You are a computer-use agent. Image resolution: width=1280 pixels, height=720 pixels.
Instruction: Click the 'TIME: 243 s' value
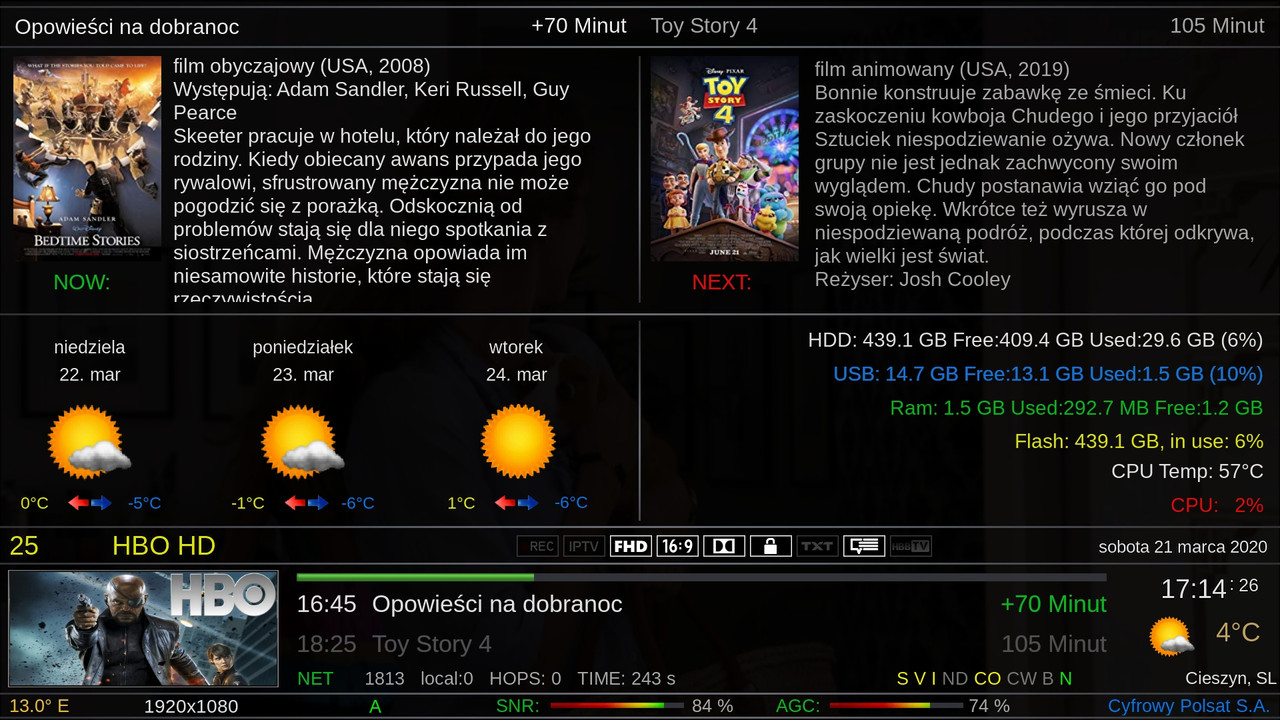627,678
